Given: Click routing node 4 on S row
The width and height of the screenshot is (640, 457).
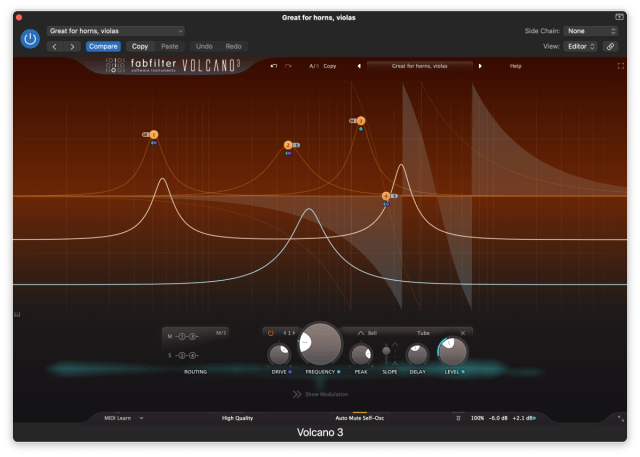Looking at the screenshot, I should point(192,355).
